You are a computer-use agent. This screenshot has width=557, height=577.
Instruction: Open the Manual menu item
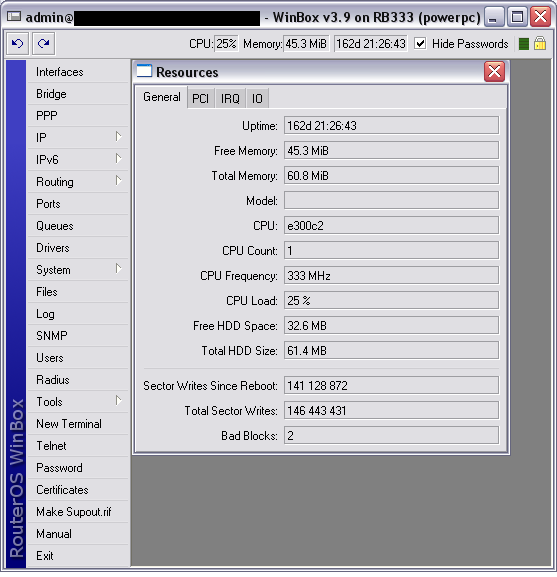coord(78,534)
